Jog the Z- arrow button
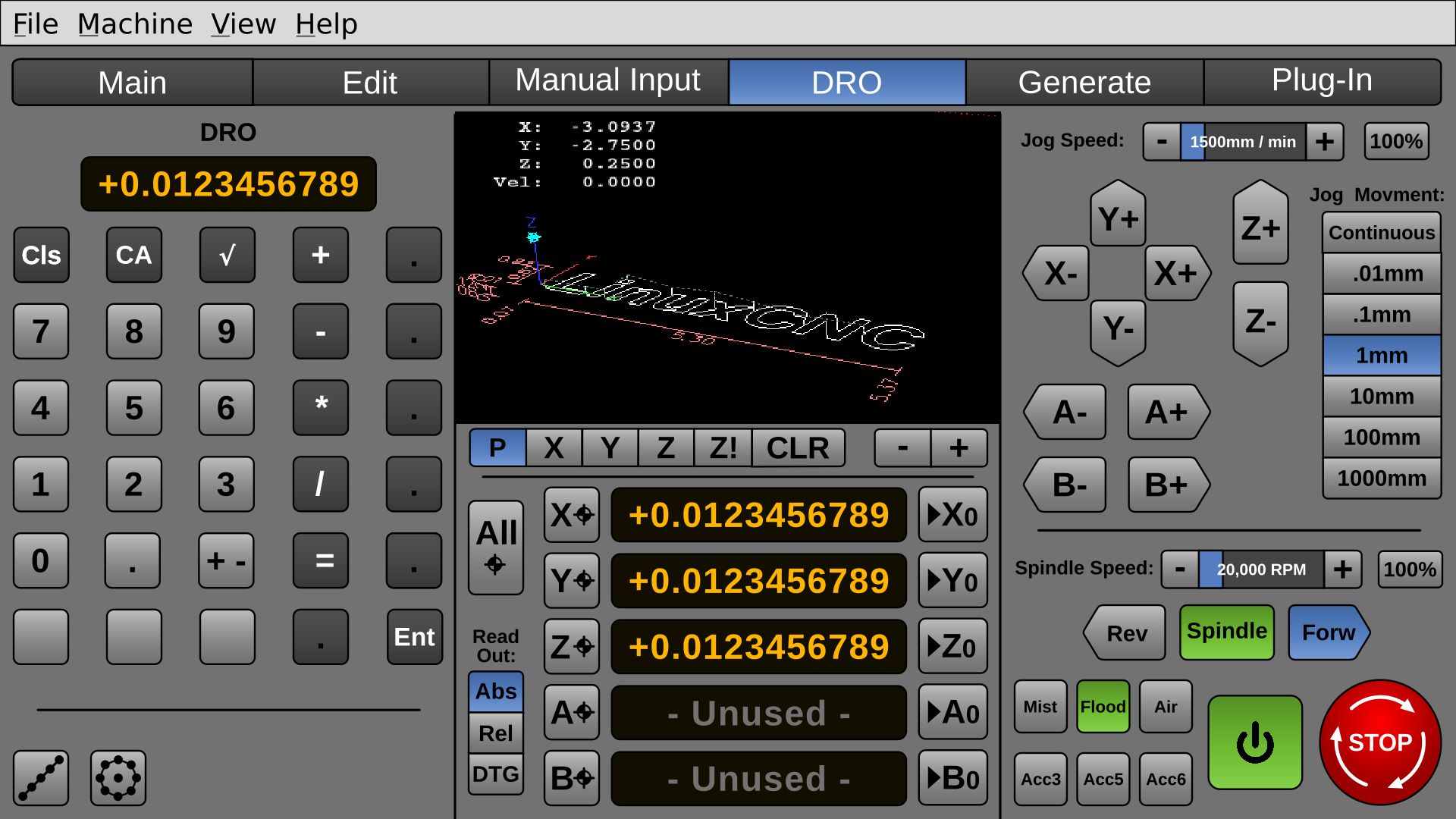Viewport: 1456px width, 819px height. 1260,323
